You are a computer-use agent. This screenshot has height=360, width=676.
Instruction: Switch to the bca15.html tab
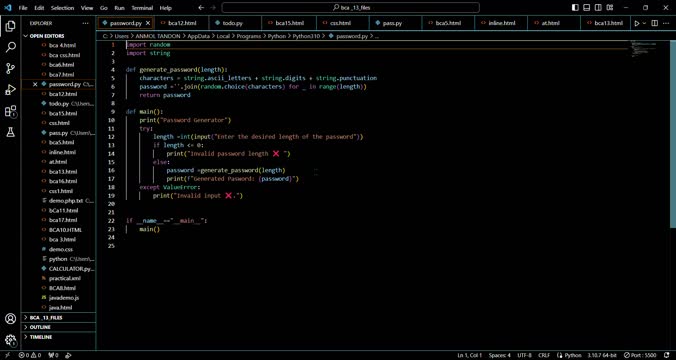point(289,23)
